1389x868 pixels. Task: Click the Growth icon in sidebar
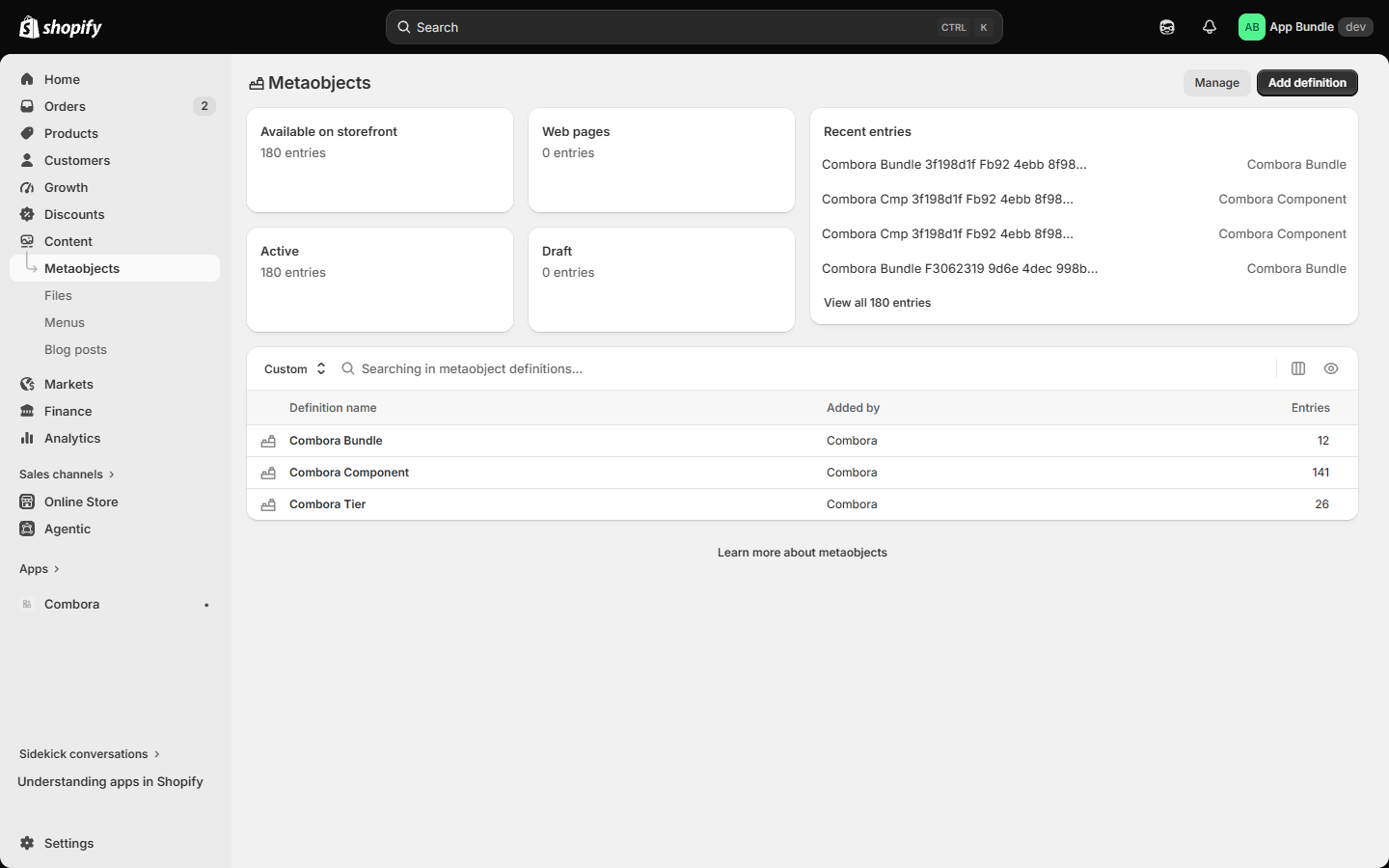(x=27, y=187)
